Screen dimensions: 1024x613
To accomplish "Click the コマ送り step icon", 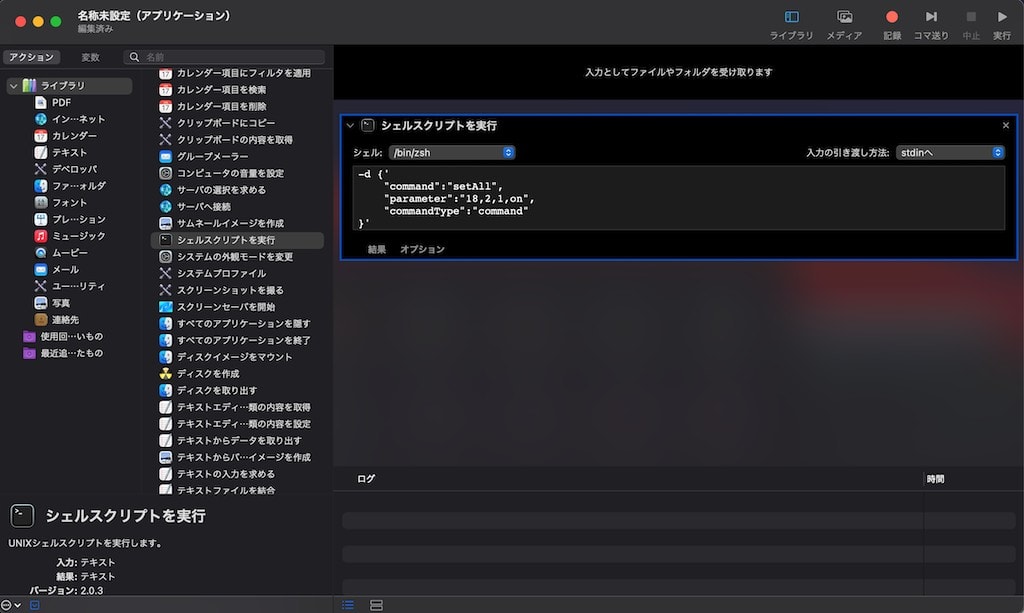I will (931, 17).
